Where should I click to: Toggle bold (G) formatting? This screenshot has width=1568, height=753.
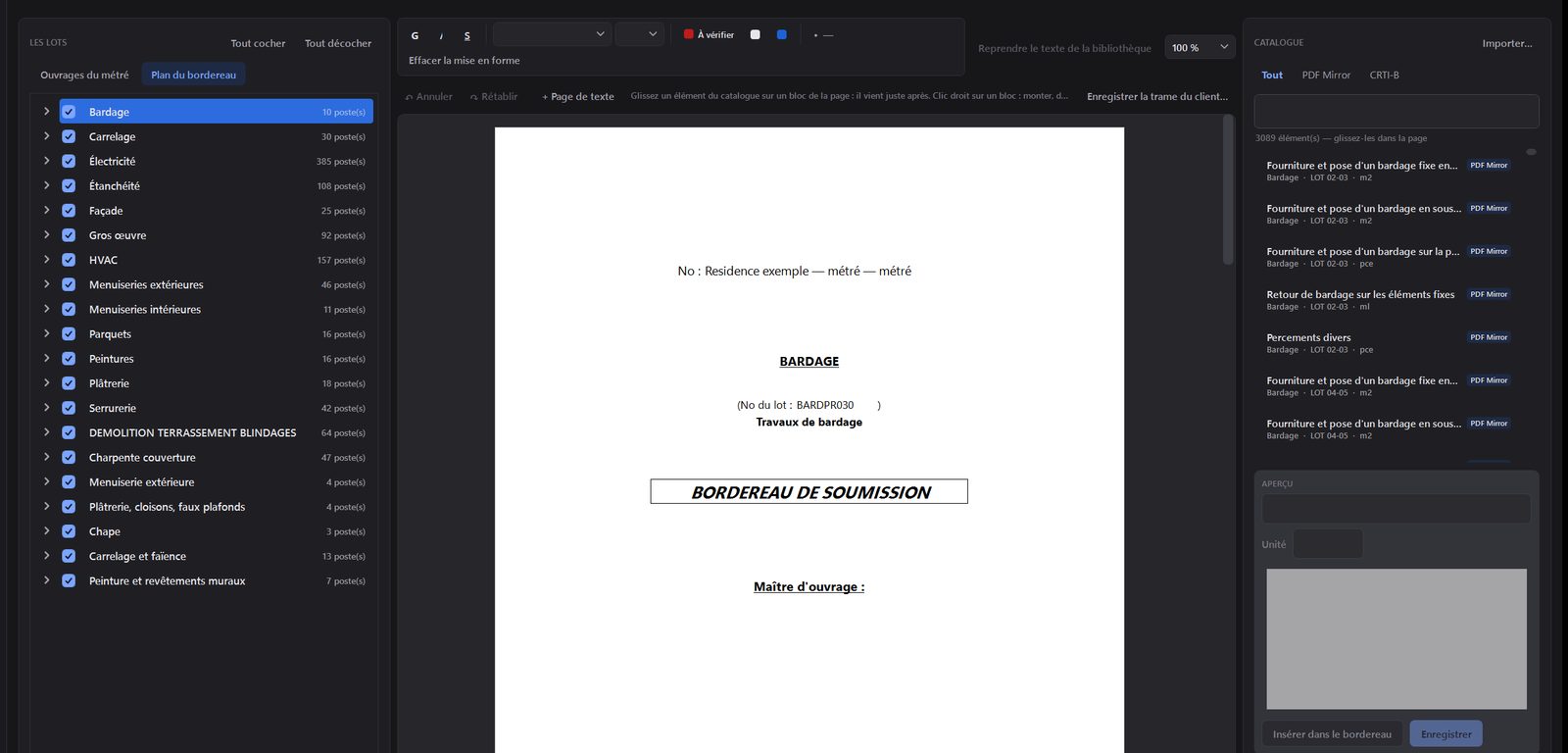tap(415, 35)
